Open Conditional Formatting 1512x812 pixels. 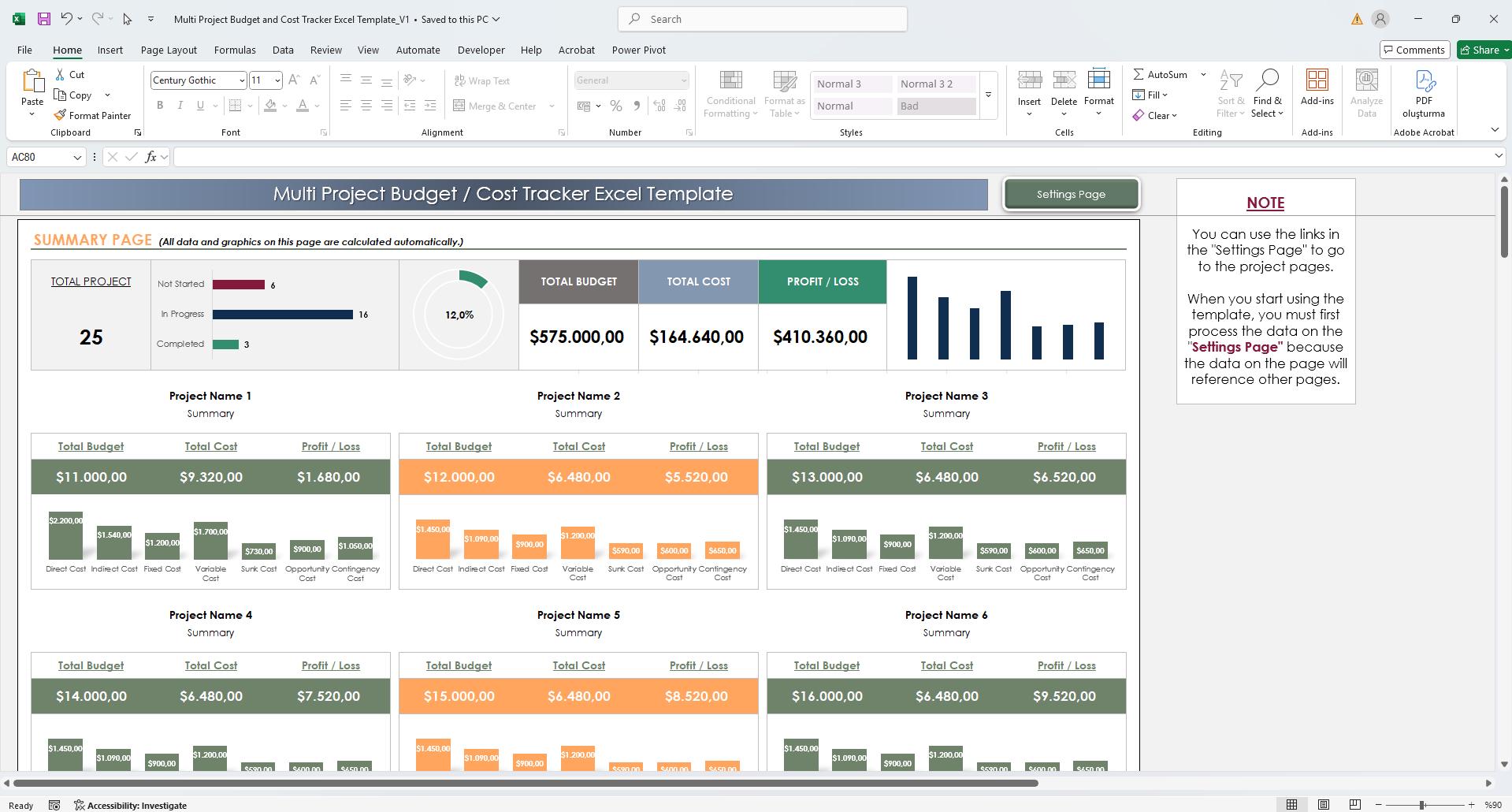(730, 94)
